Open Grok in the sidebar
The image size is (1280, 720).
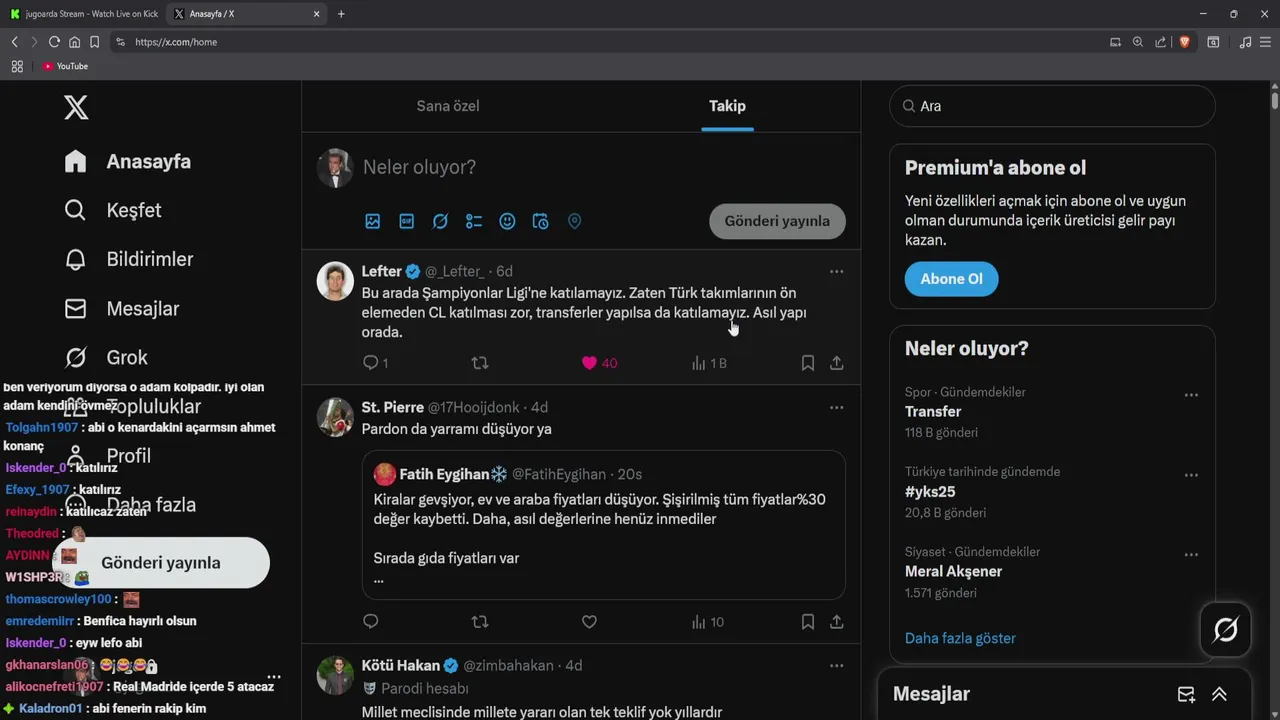pyautogui.click(x=105, y=357)
